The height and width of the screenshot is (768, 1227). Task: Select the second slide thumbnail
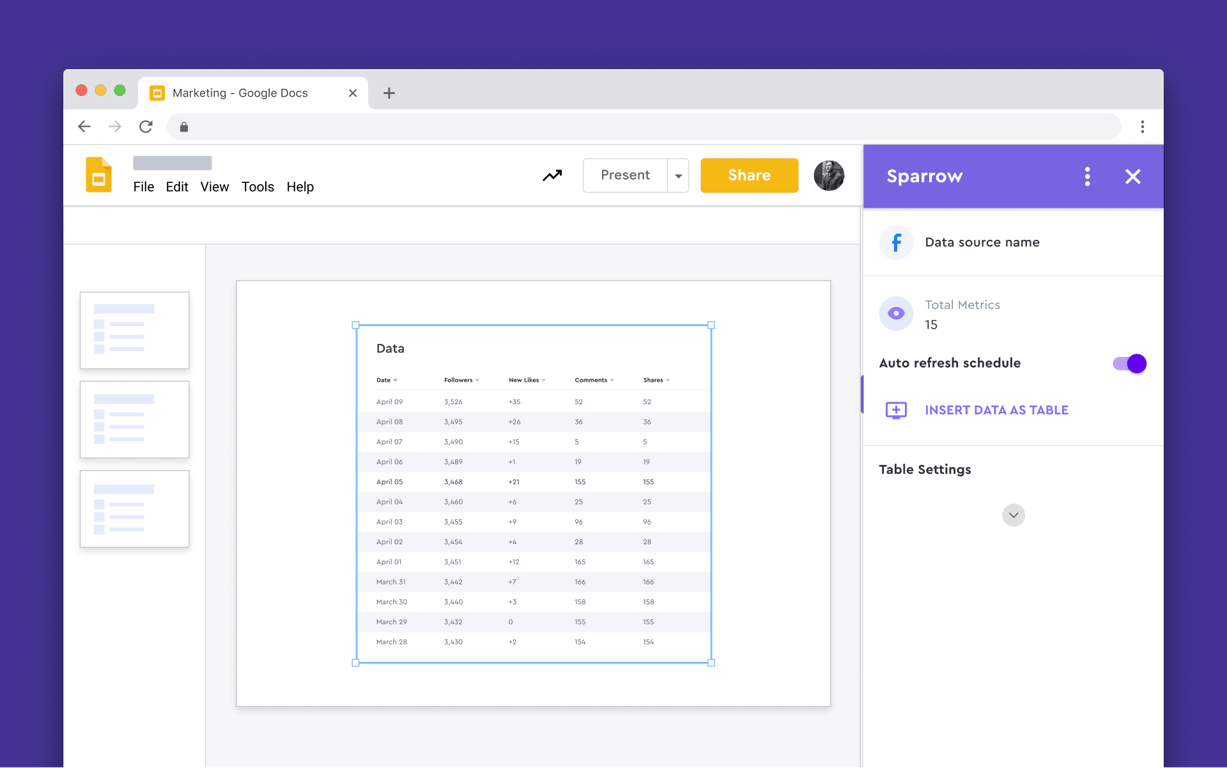click(x=135, y=419)
